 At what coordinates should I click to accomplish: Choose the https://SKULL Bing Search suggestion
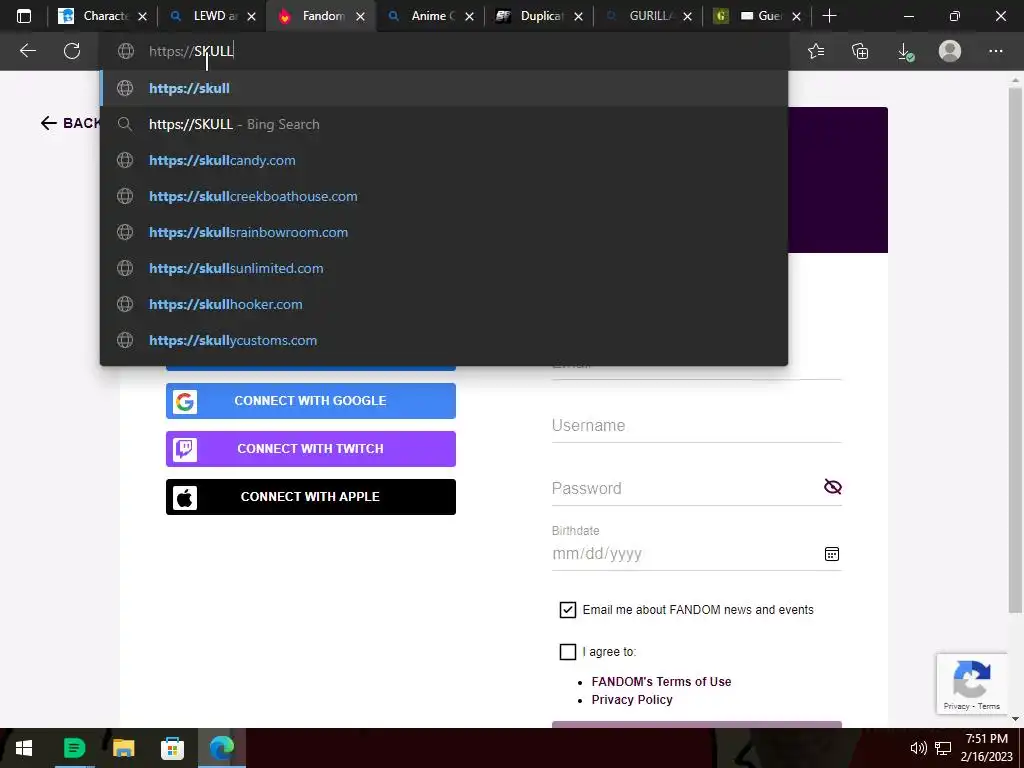[444, 124]
